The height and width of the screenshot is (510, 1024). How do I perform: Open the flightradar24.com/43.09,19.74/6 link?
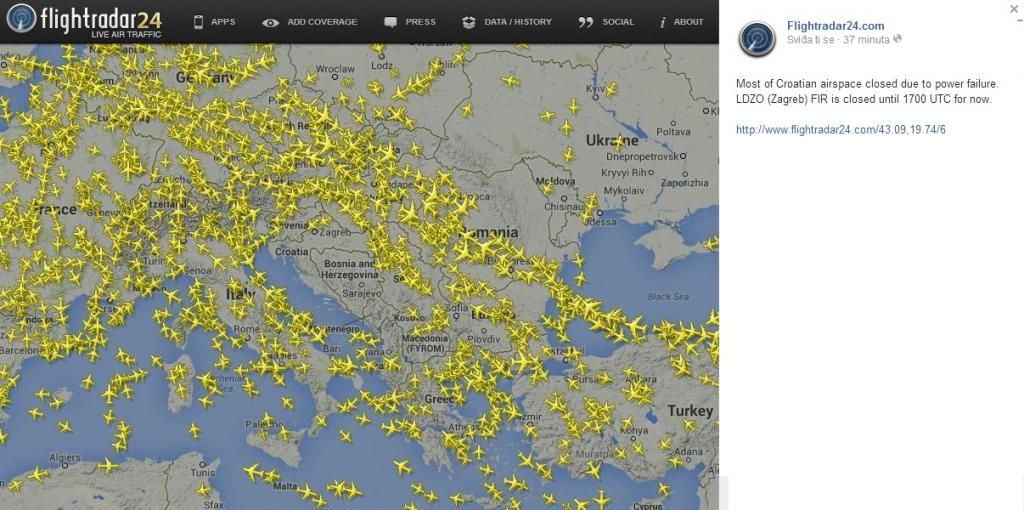[840, 130]
